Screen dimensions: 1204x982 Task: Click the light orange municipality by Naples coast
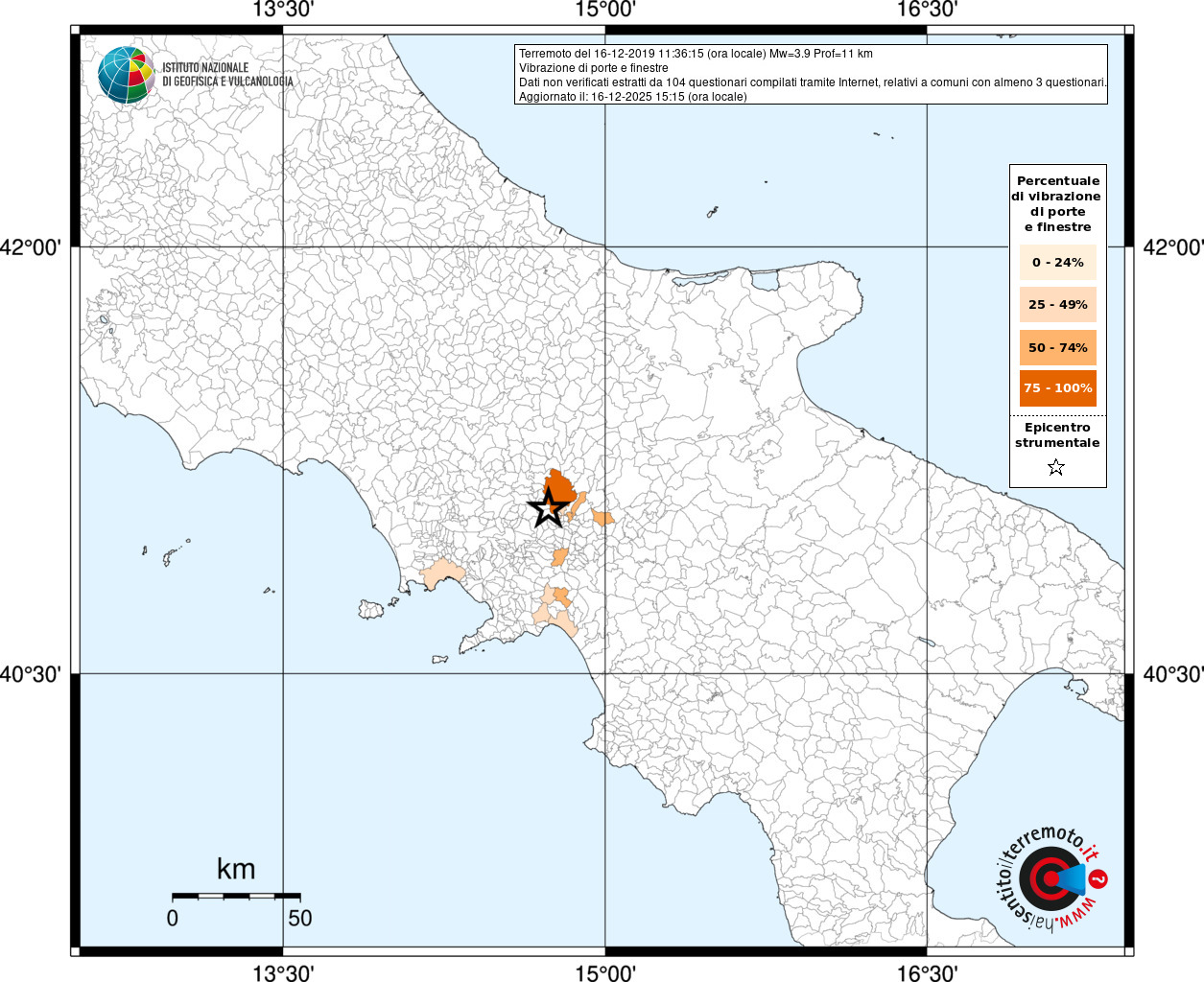point(441,574)
